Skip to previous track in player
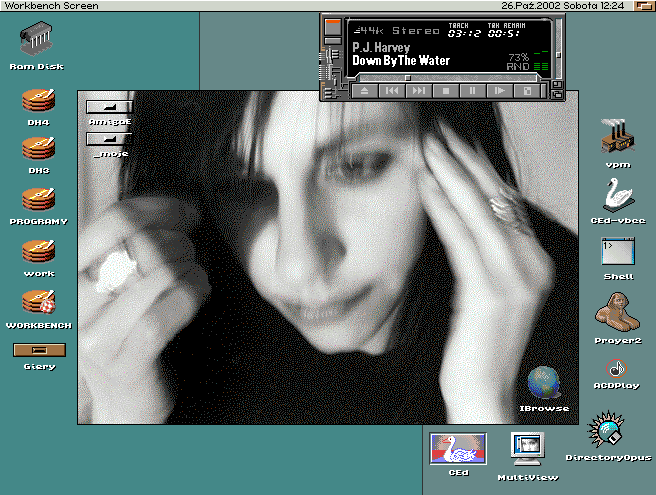 (392, 91)
